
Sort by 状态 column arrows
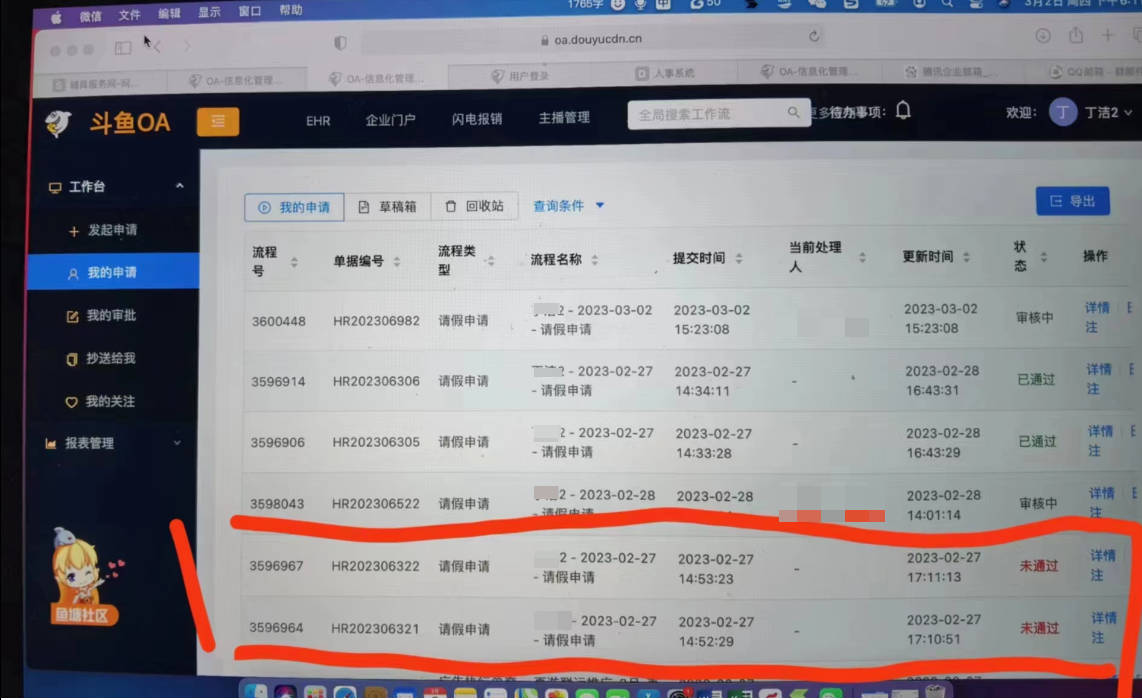click(x=1044, y=256)
